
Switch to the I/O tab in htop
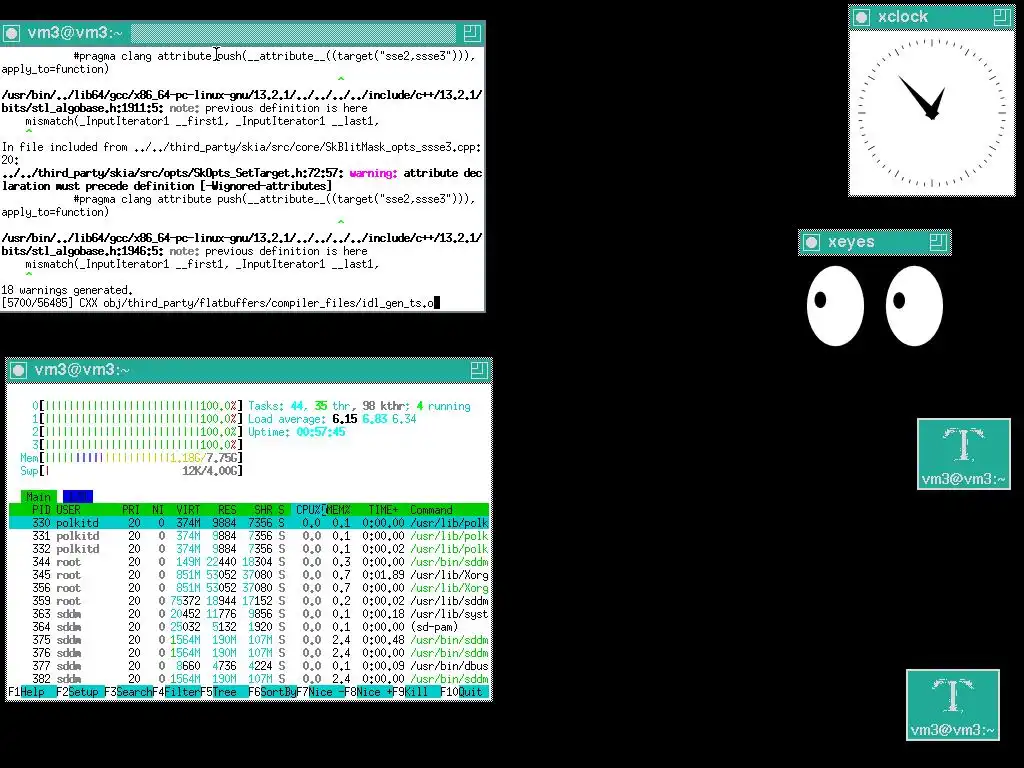tap(78, 497)
